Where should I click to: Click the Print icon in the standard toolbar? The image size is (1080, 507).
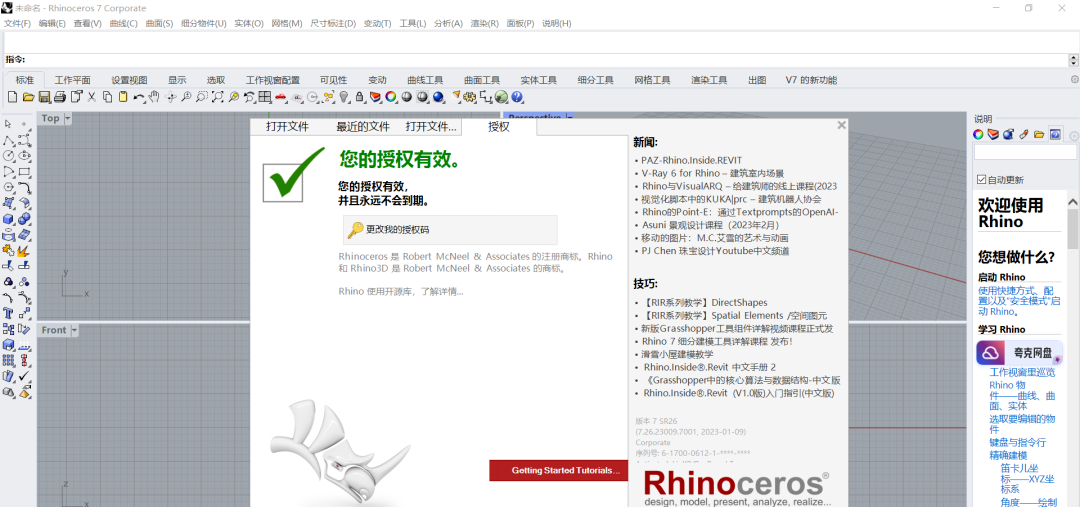pos(60,97)
